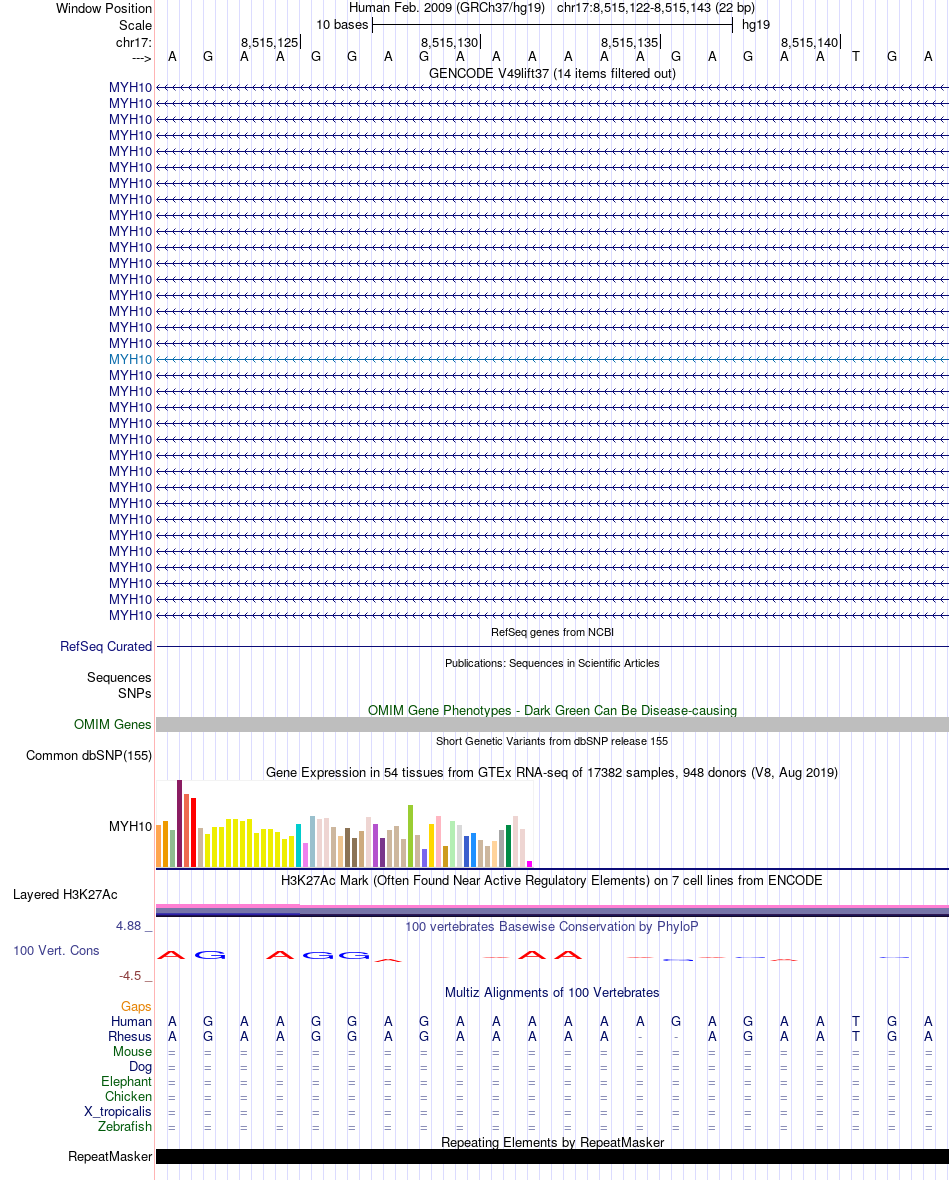
Task: Click the MYH10 label beside the GTEx bar chart
Action: pyautogui.click(x=130, y=826)
